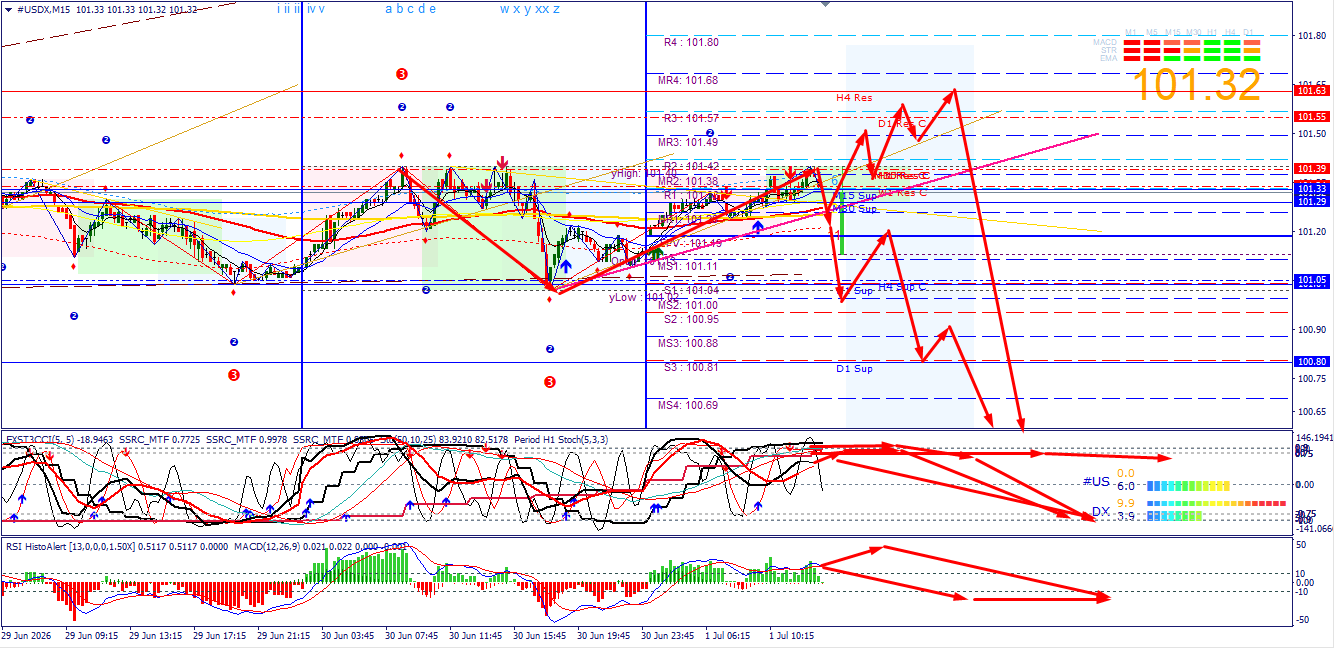Select the MS4: 100.69 pivot label

pyautogui.click(x=688, y=405)
